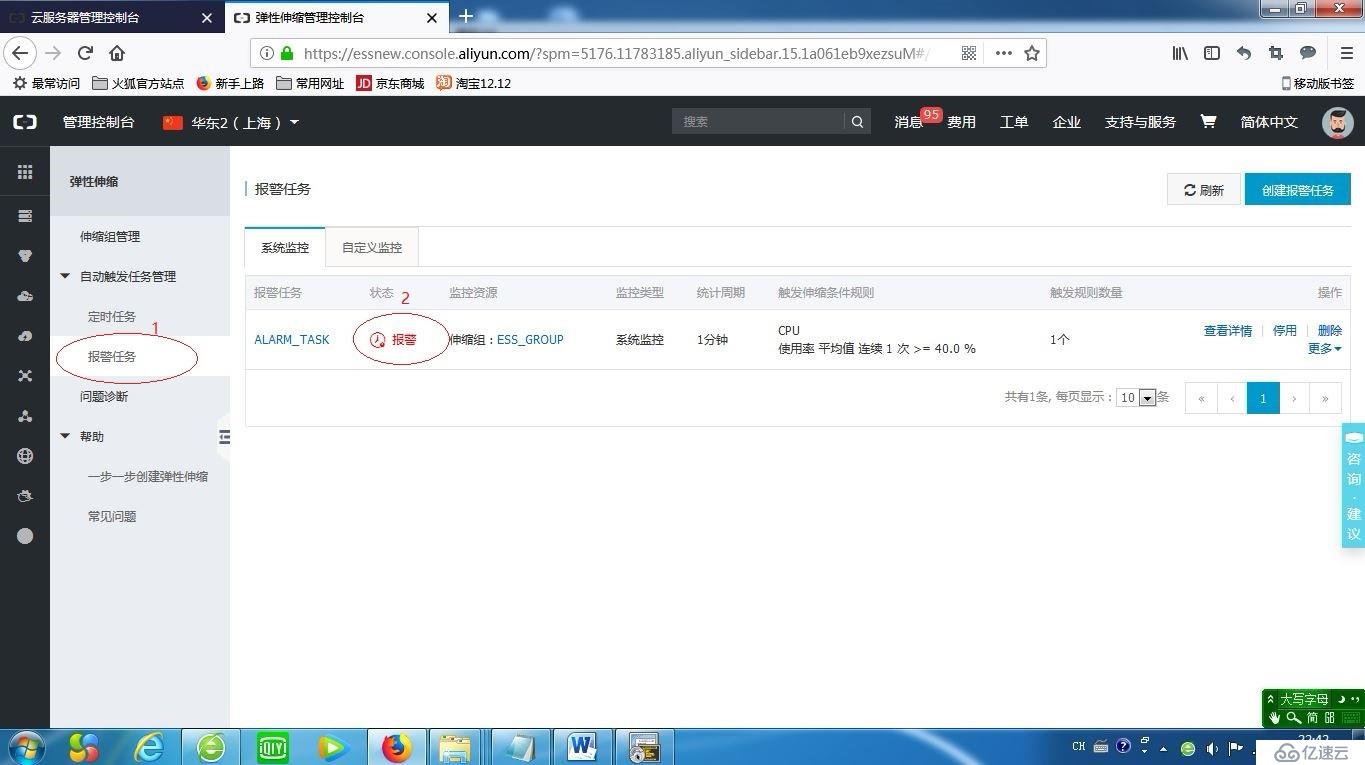Image resolution: width=1365 pixels, height=765 pixels.
Task: Click the solid circle icon in sidebar
Action: pyautogui.click(x=25, y=536)
